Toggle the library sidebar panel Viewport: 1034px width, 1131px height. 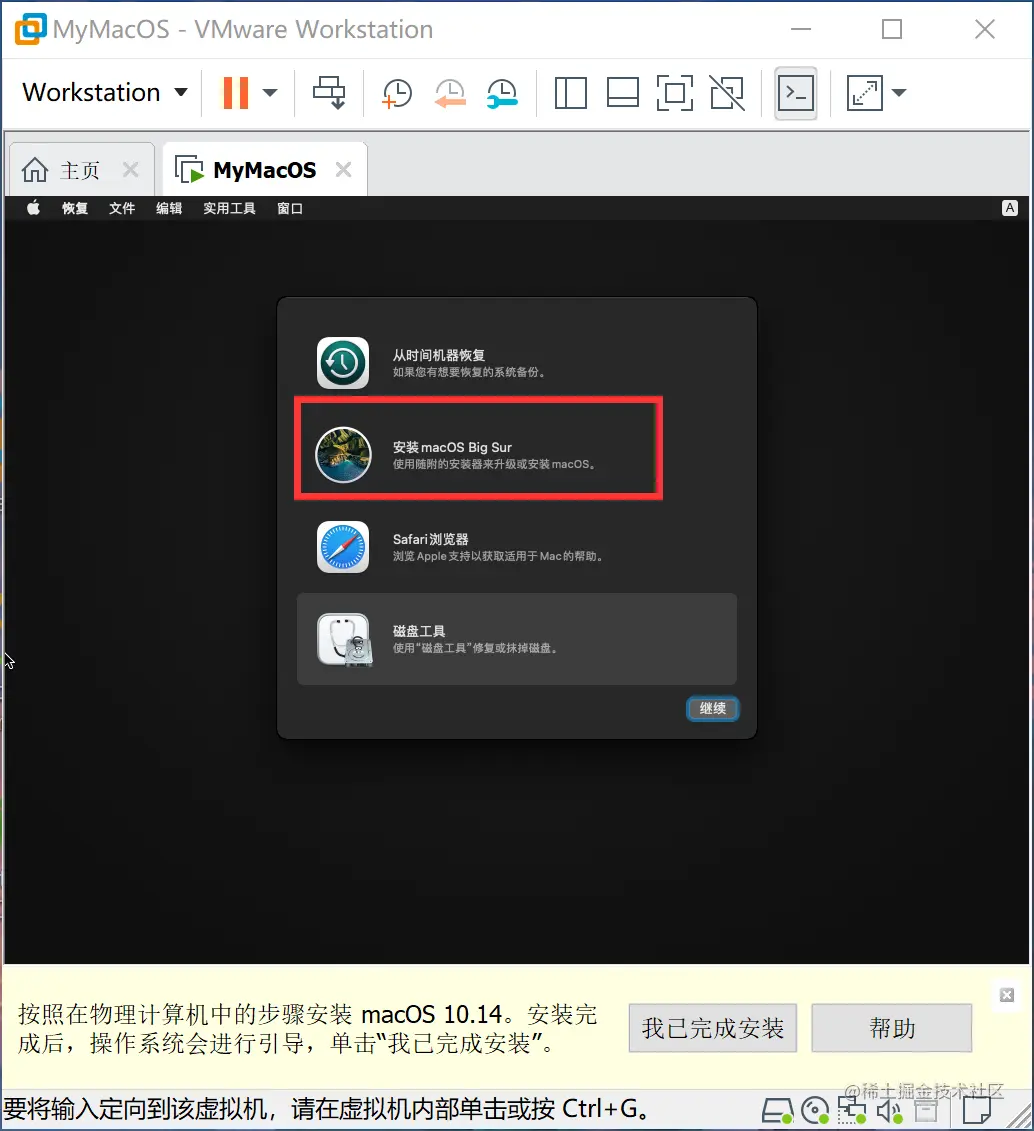[570, 93]
